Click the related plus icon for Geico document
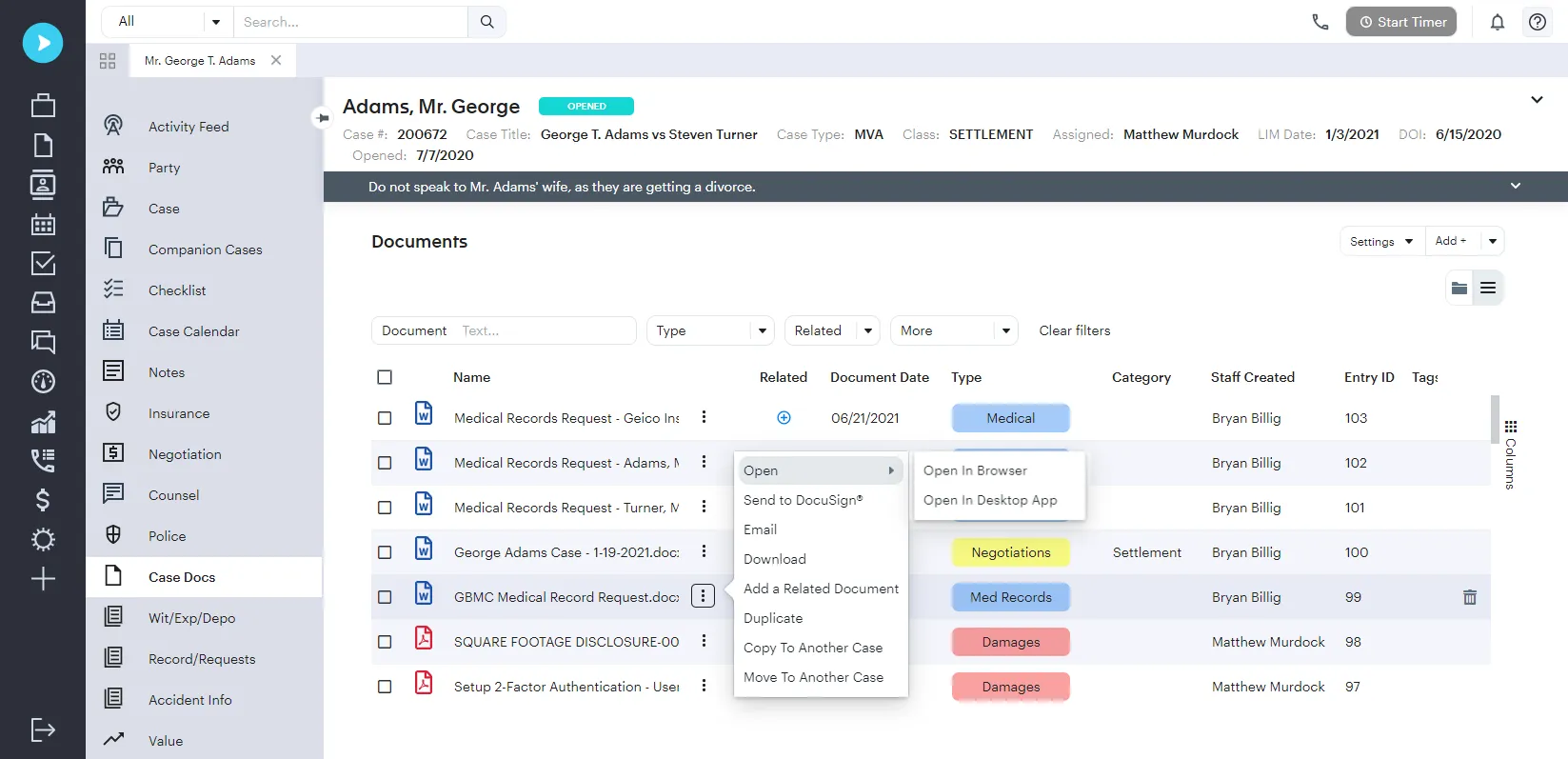1568x759 pixels. pos(784,418)
